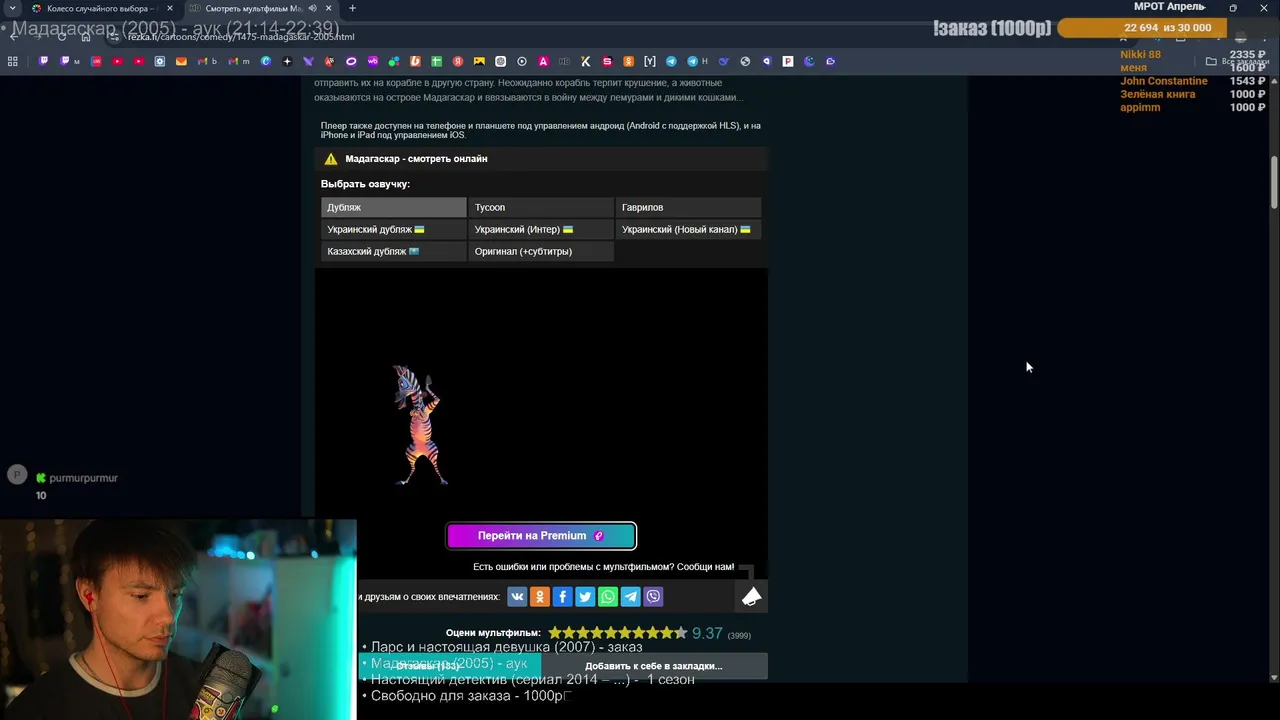The image size is (1280, 720).
Task: Click the page vertical scrollbar thumb
Action: point(1274,182)
